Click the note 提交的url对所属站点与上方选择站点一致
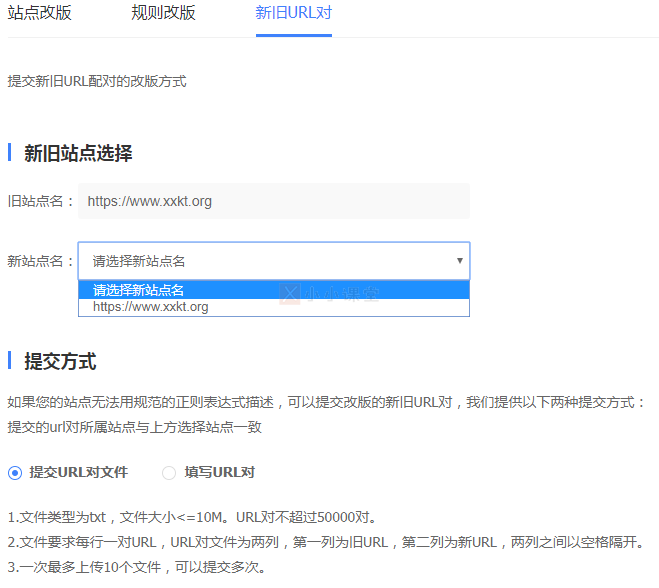The width and height of the screenshot is (659, 588). pyautogui.click(x=134, y=427)
